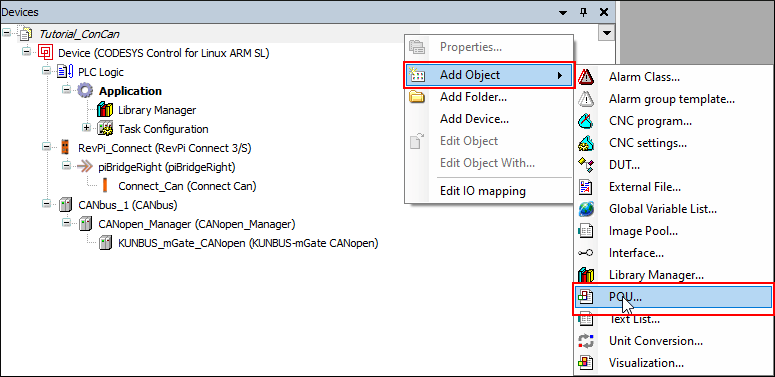Screen dimensions: 775x377
Task: Click the CNC program icon
Action: tap(586, 121)
